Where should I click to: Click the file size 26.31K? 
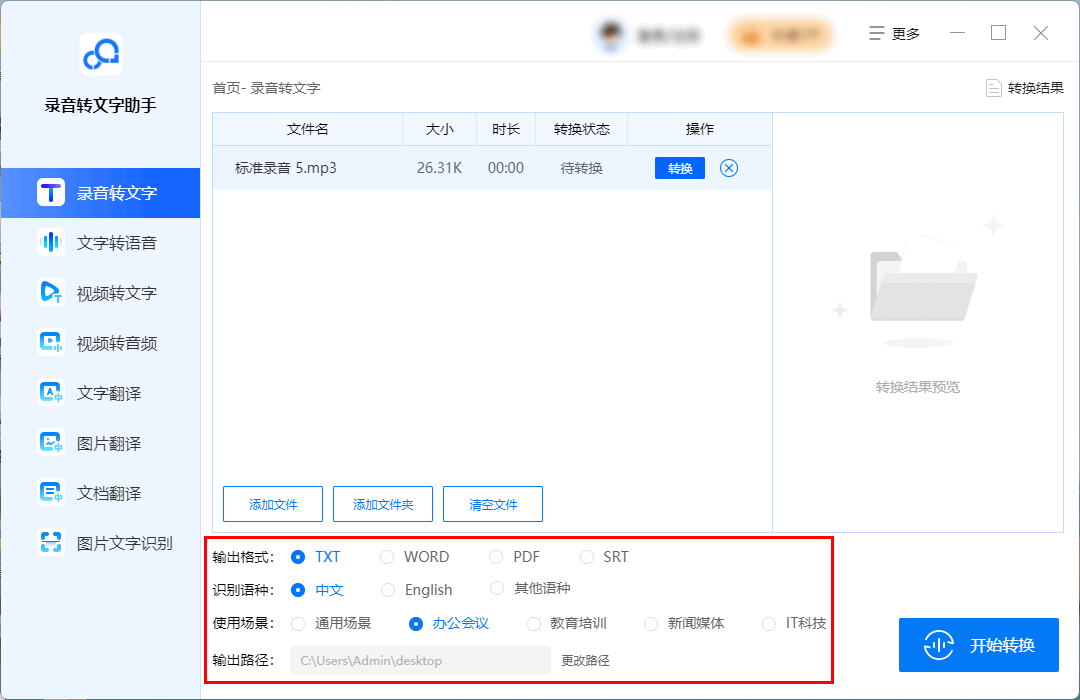pos(439,168)
